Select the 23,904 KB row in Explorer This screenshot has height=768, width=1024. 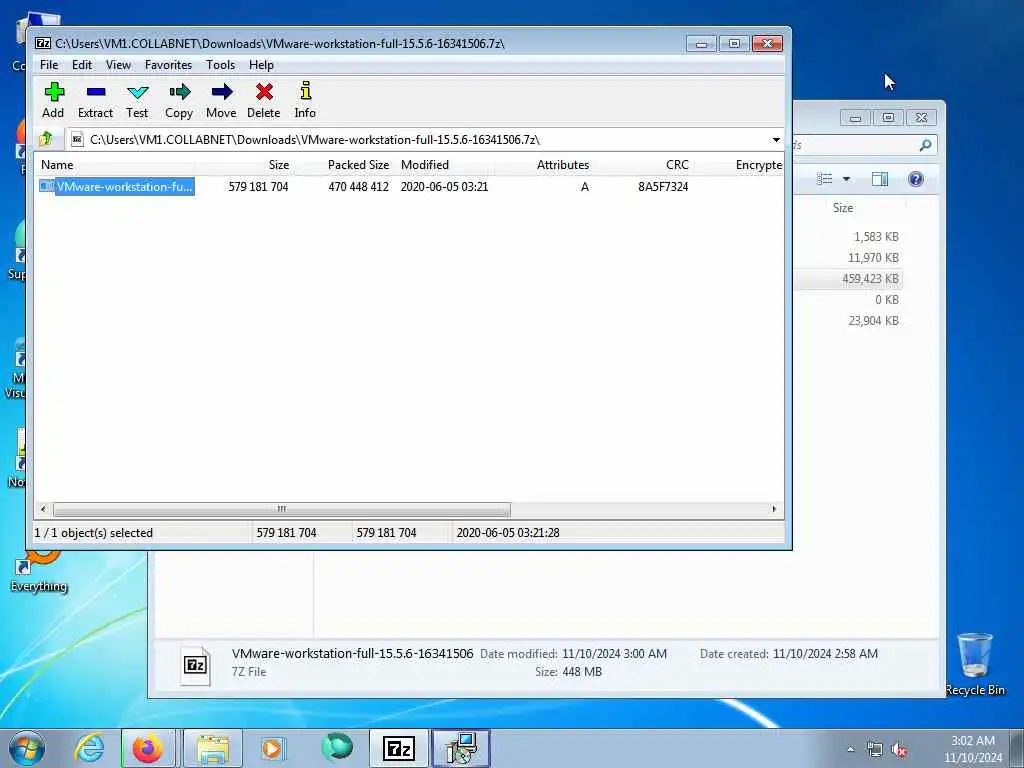tap(849, 321)
